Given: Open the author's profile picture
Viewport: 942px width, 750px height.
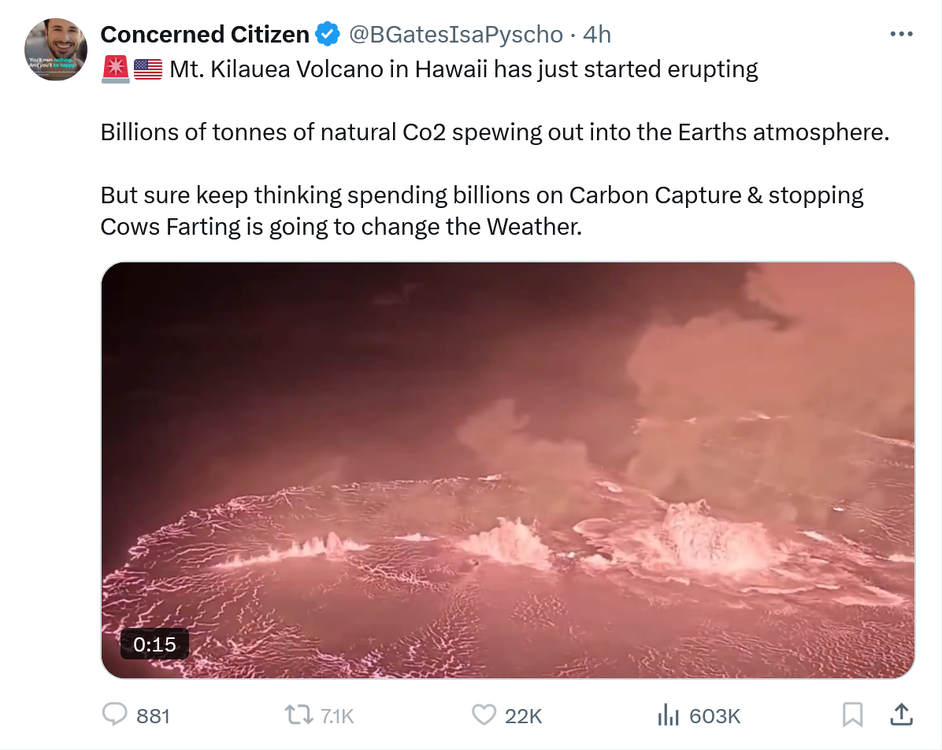Looking at the screenshot, I should point(56,49).
